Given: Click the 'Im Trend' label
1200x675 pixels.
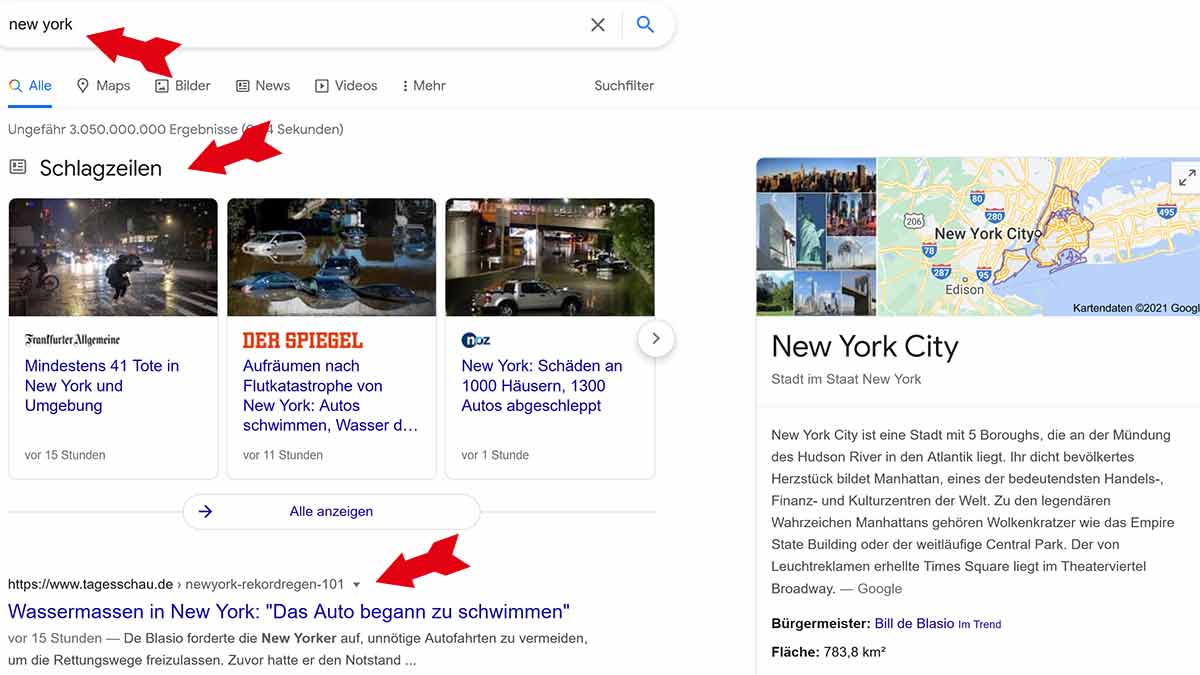Looking at the screenshot, I should point(980,624).
